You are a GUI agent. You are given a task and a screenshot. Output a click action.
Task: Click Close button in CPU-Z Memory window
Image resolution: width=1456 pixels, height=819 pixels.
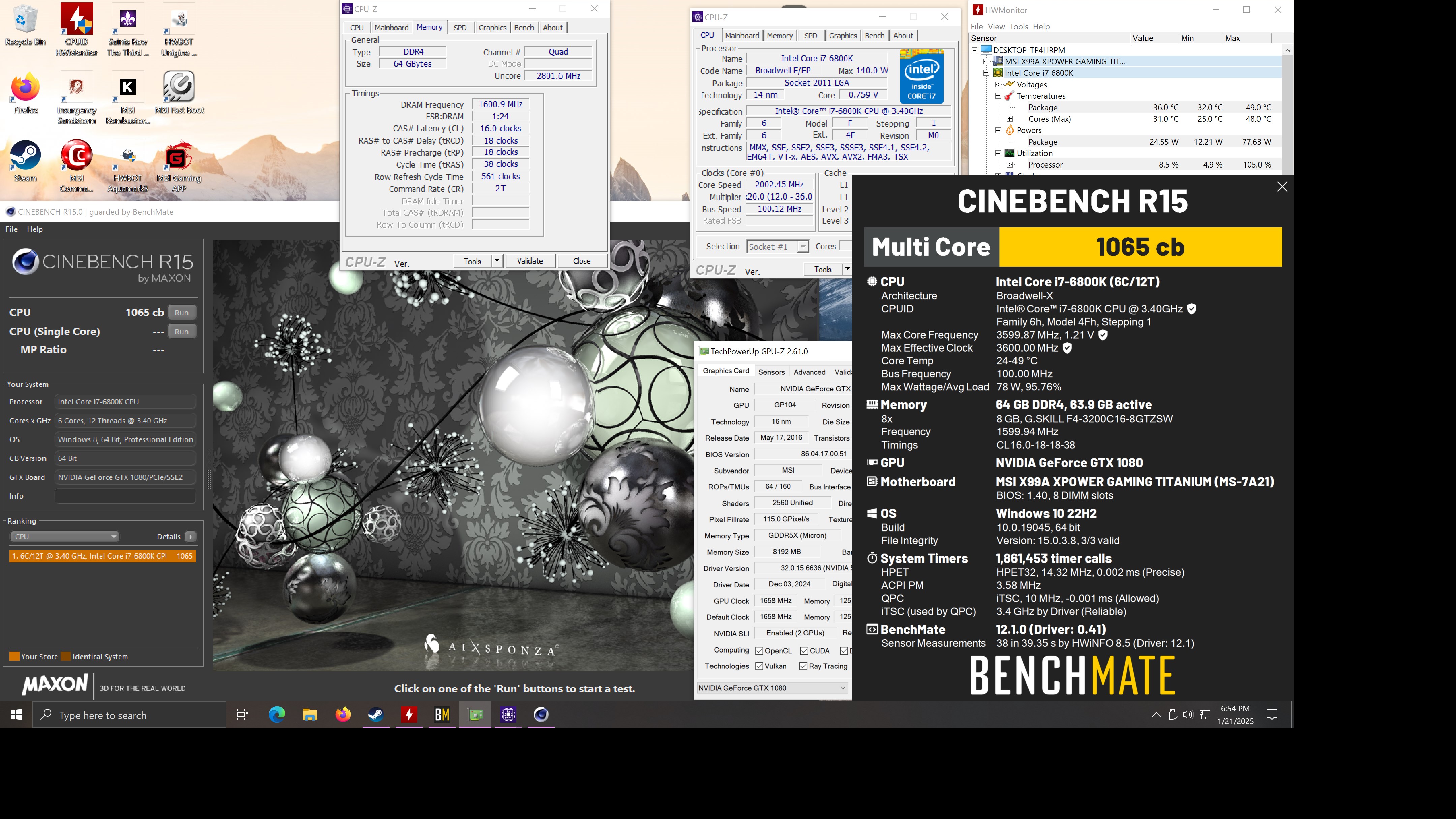[582, 261]
